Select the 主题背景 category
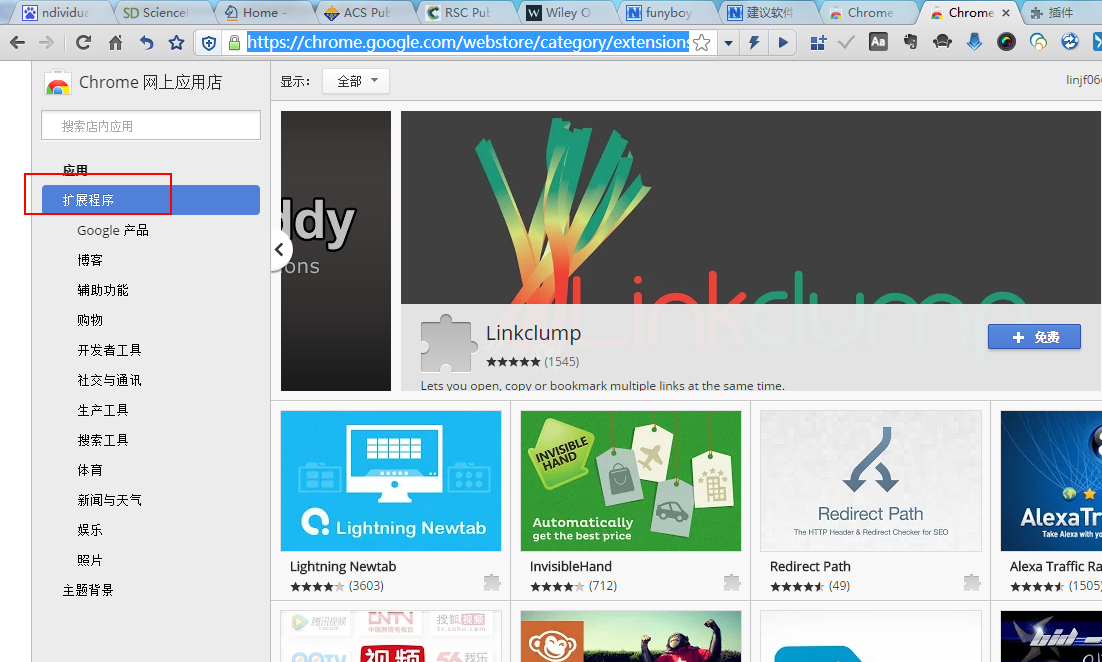The height and width of the screenshot is (662, 1102). click(88, 590)
